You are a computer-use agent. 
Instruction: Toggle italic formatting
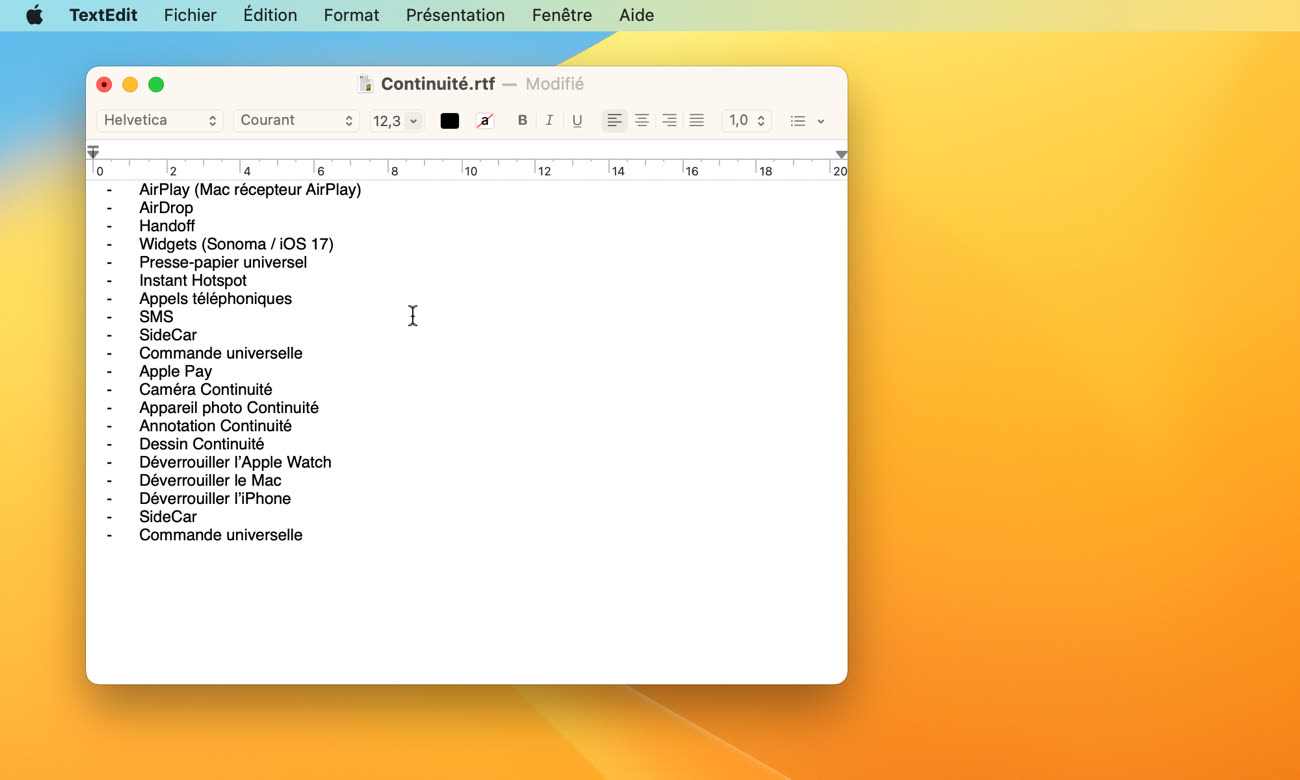[549, 120]
